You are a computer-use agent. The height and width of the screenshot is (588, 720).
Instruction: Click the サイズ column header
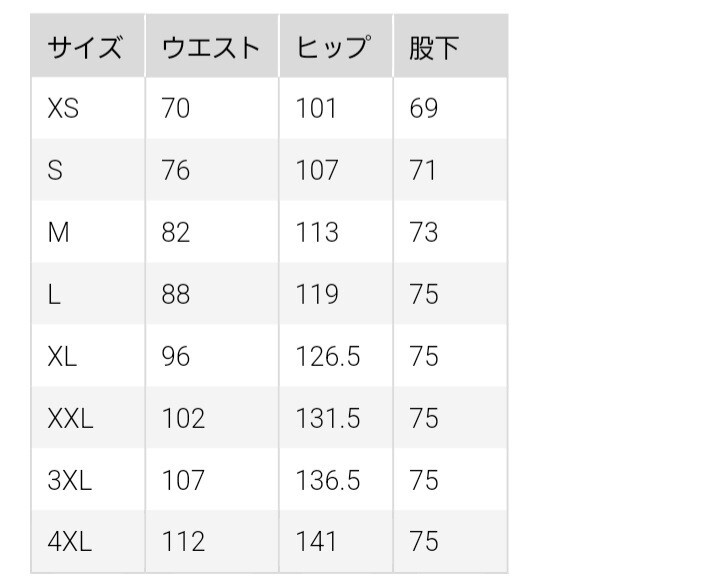coord(85,47)
